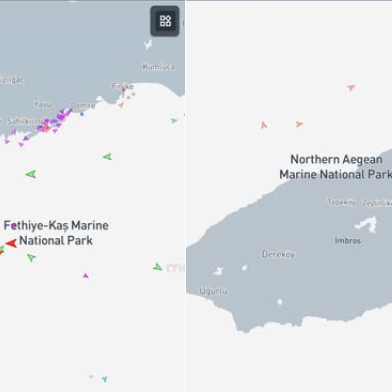Click the Imbros island label
This screenshot has height=392, width=392.
point(348,240)
